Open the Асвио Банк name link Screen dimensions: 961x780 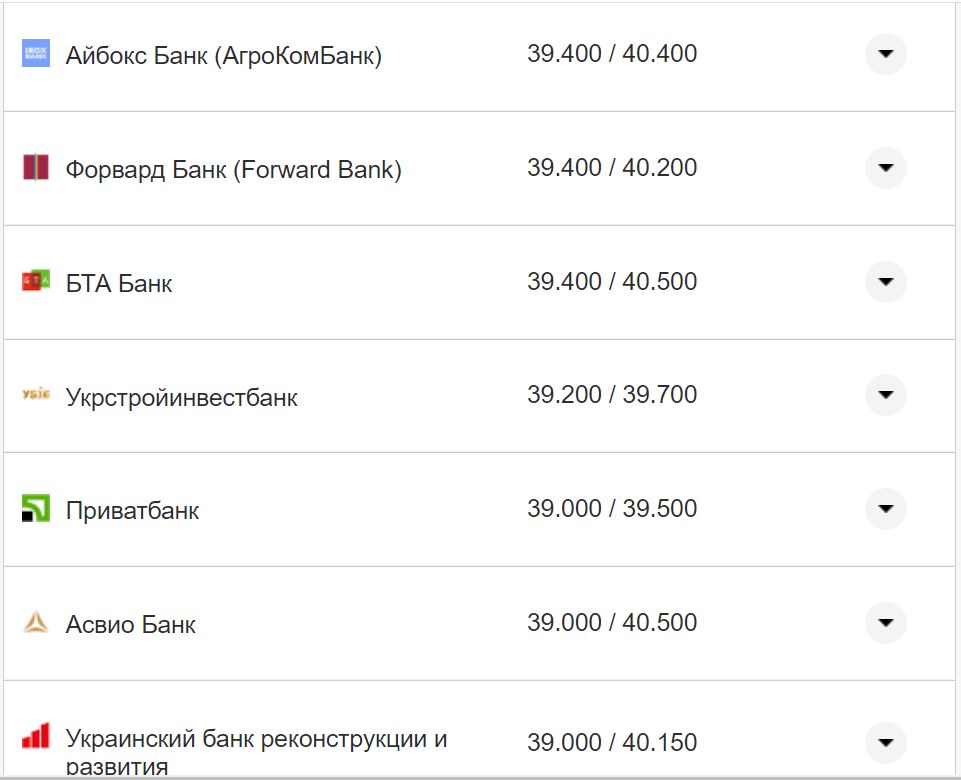tap(130, 622)
